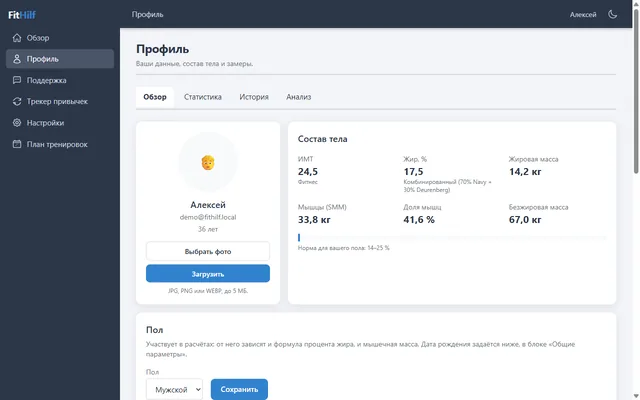640x400 pixels.
Task: Click the person icon next to Профиль
Action: tap(17, 59)
